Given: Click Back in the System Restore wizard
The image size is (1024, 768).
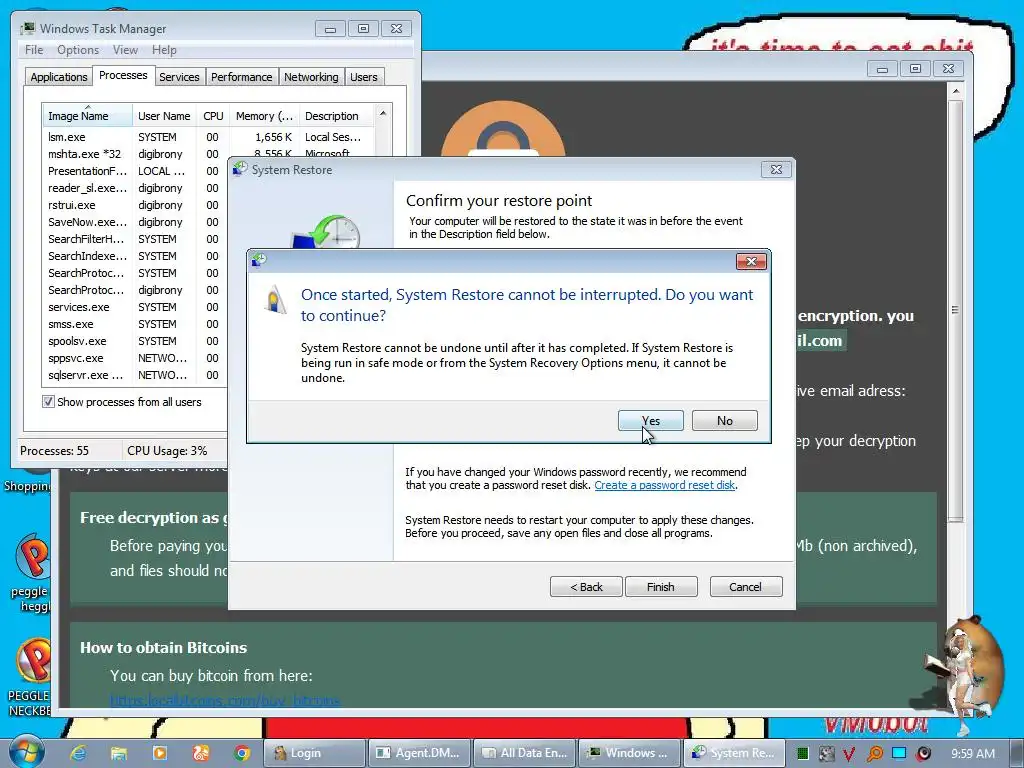Looking at the screenshot, I should [586, 586].
